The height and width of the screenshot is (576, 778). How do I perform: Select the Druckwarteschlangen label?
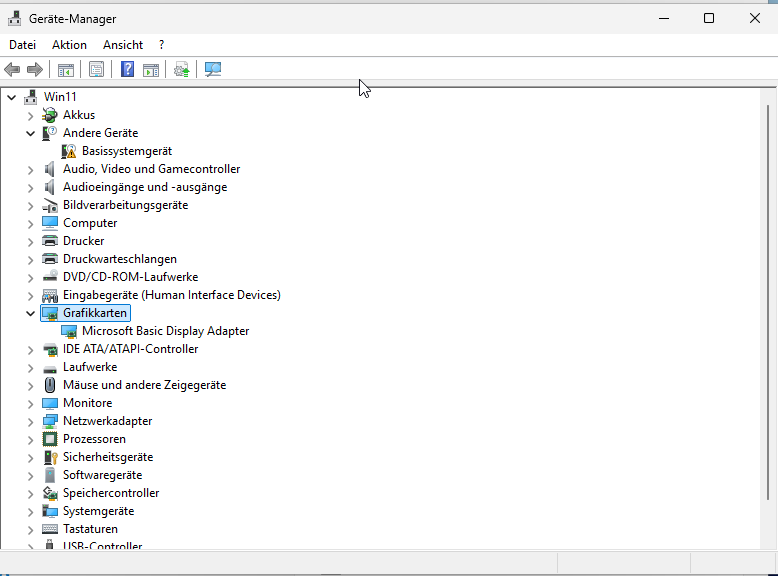[x=120, y=259]
